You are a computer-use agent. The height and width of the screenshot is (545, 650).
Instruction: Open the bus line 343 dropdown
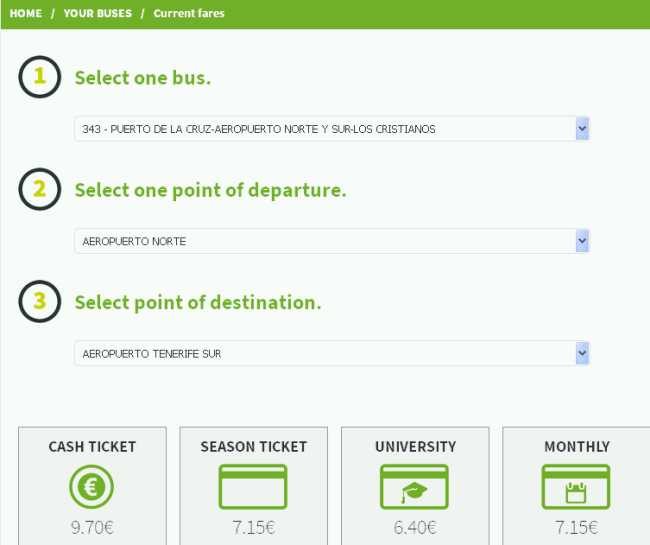(x=332, y=129)
